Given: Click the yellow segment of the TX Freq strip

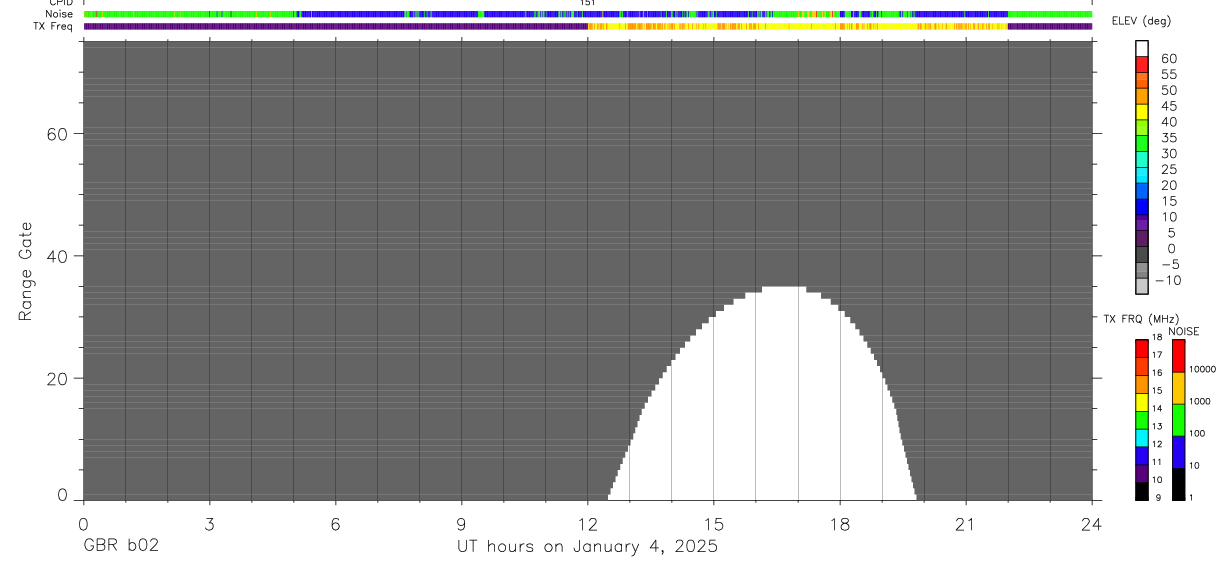Looking at the screenshot, I should click(x=798, y=26).
